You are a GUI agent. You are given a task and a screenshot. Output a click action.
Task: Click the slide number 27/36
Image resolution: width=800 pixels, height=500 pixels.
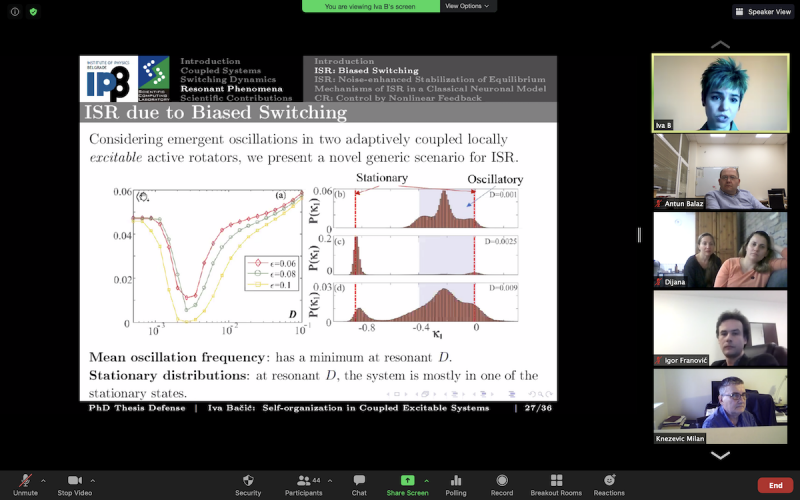click(x=538, y=408)
